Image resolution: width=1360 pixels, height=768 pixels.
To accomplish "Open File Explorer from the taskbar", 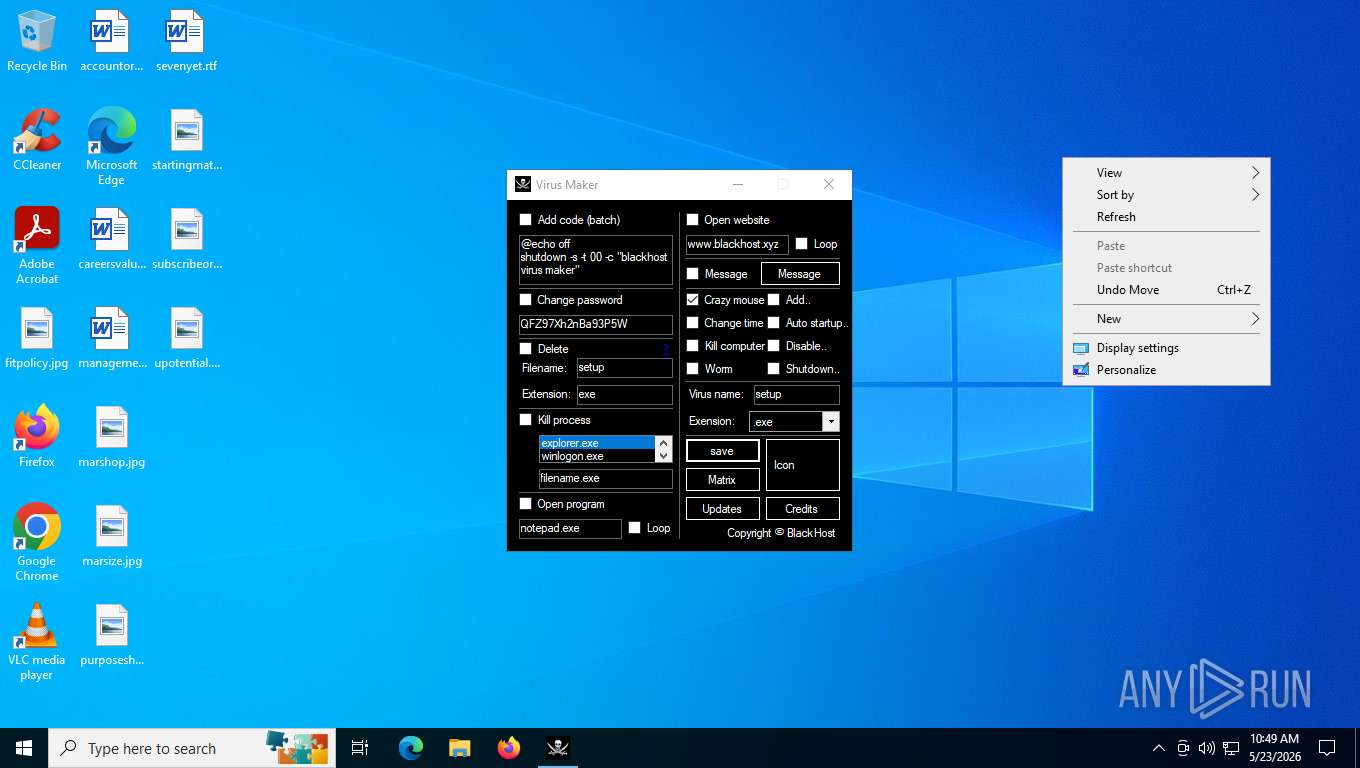I will pyautogui.click(x=459, y=748).
